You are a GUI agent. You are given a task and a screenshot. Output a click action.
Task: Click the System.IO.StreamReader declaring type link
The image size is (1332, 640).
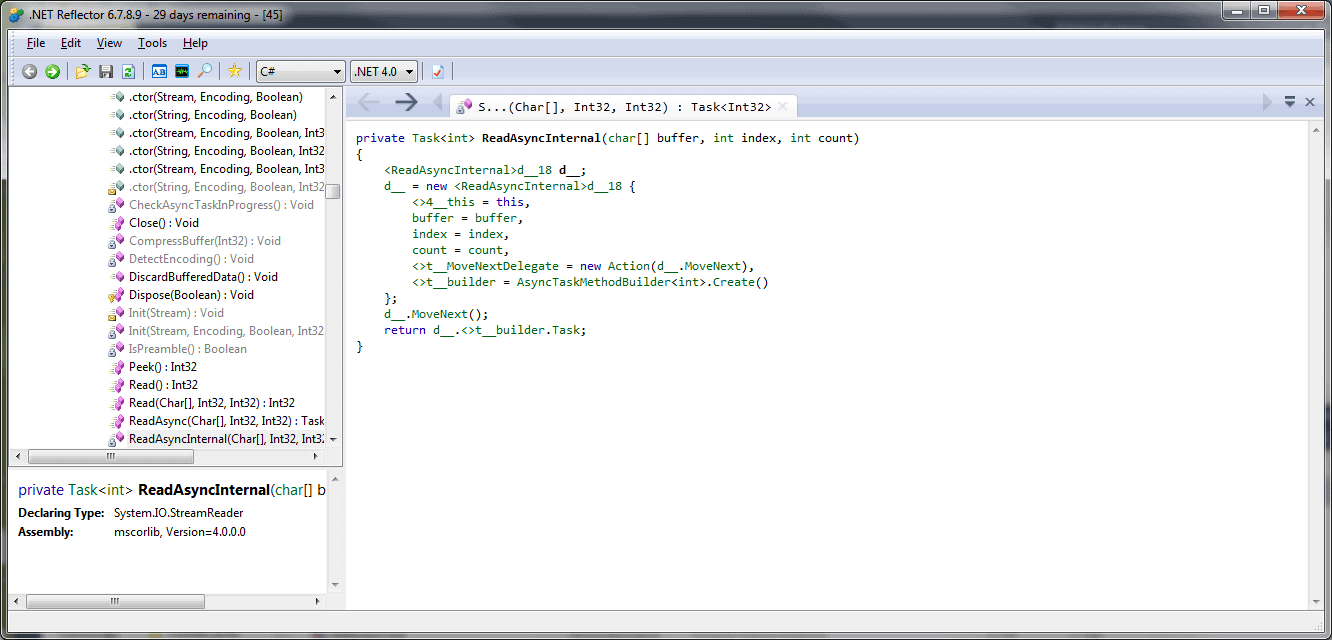(178, 513)
